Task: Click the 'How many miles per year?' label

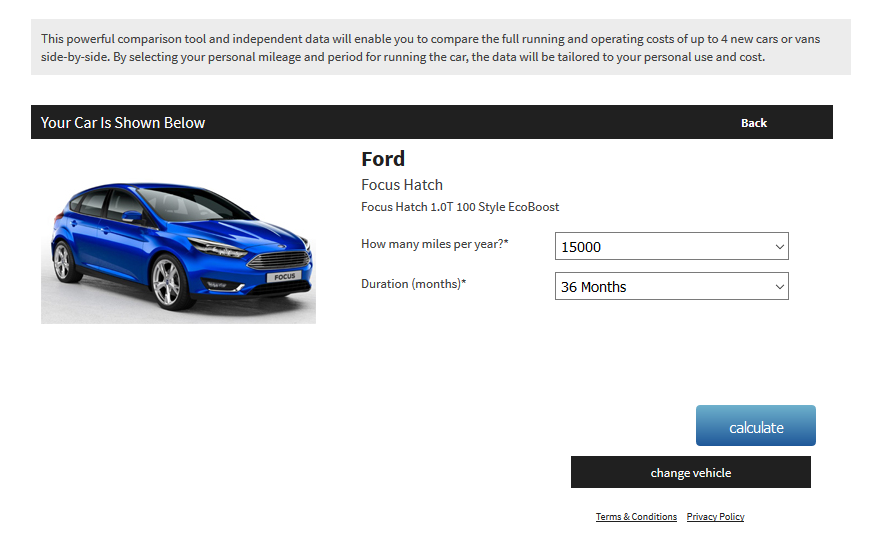Action: [x=434, y=244]
